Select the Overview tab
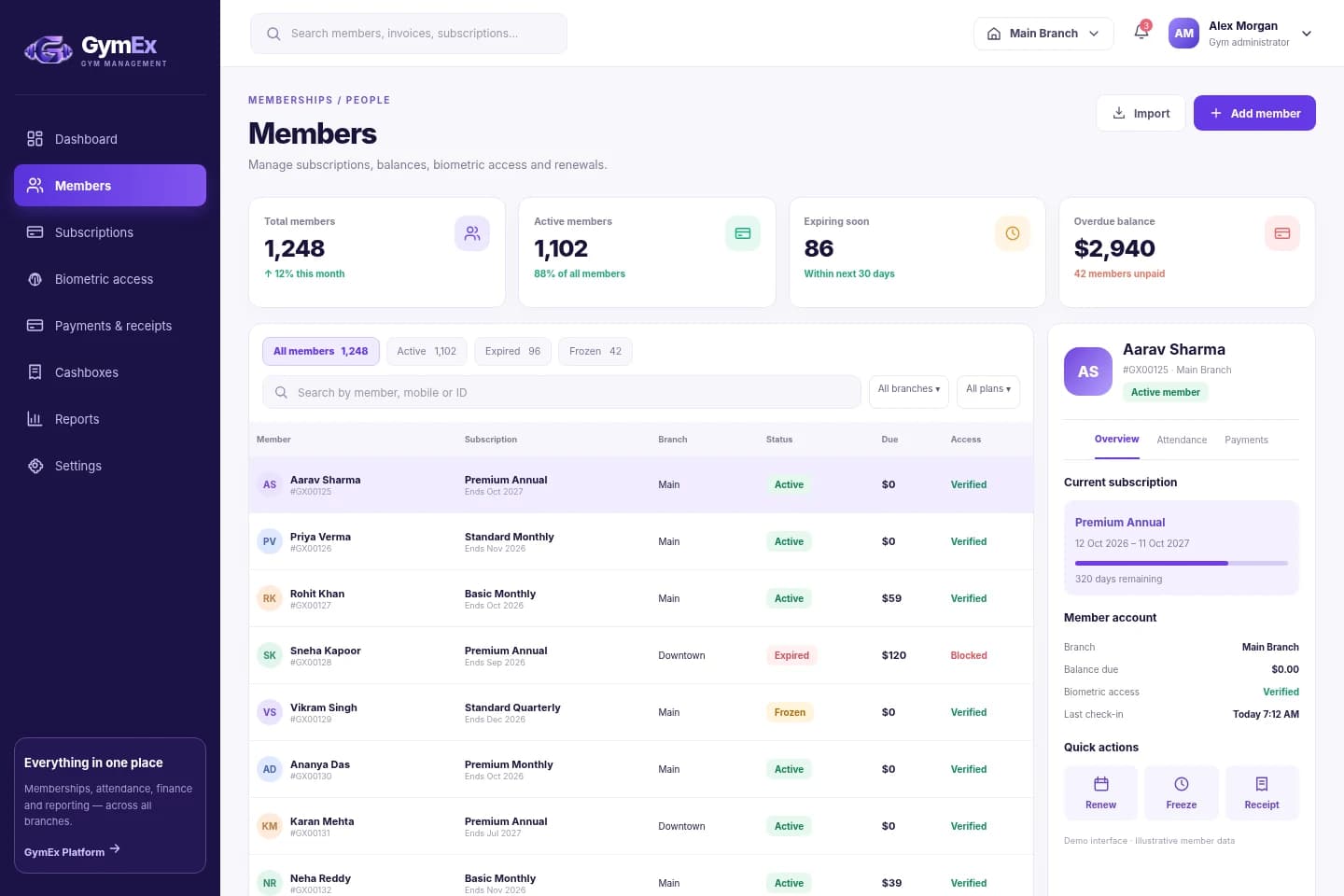This screenshot has height=896, width=1344. point(1117,440)
